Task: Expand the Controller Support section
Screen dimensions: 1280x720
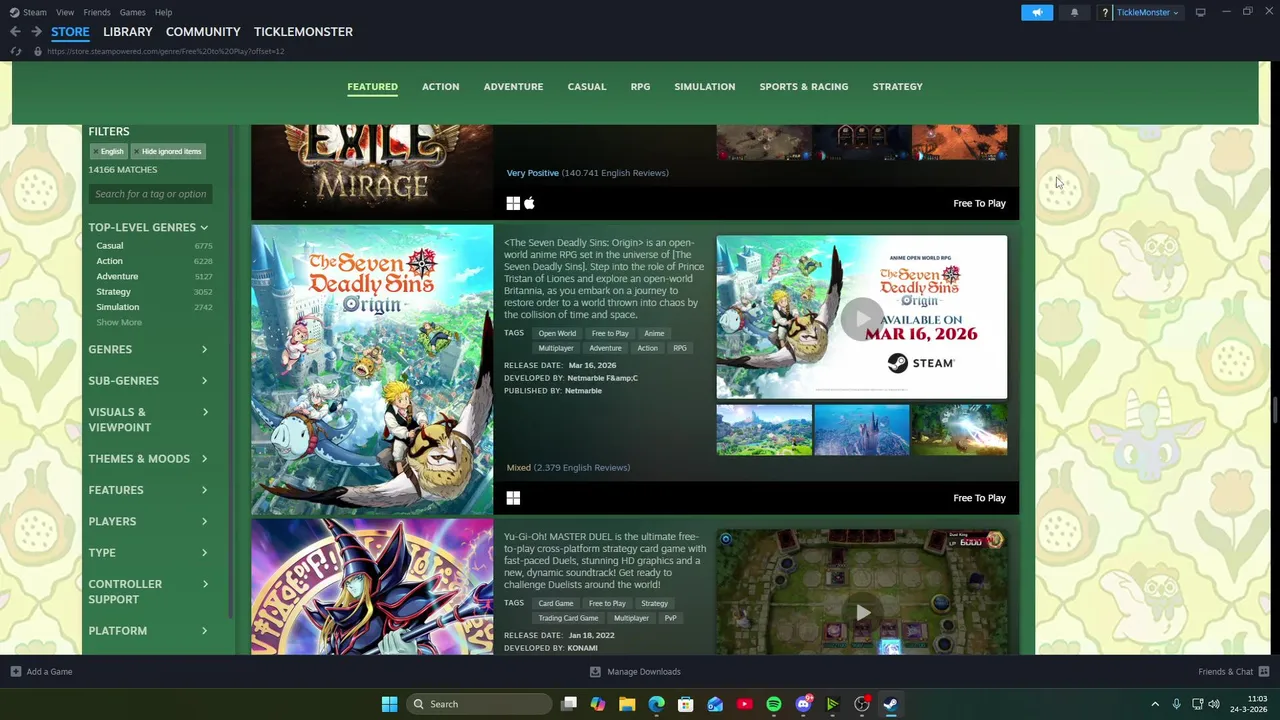Action: pyautogui.click(x=148, y=591)
